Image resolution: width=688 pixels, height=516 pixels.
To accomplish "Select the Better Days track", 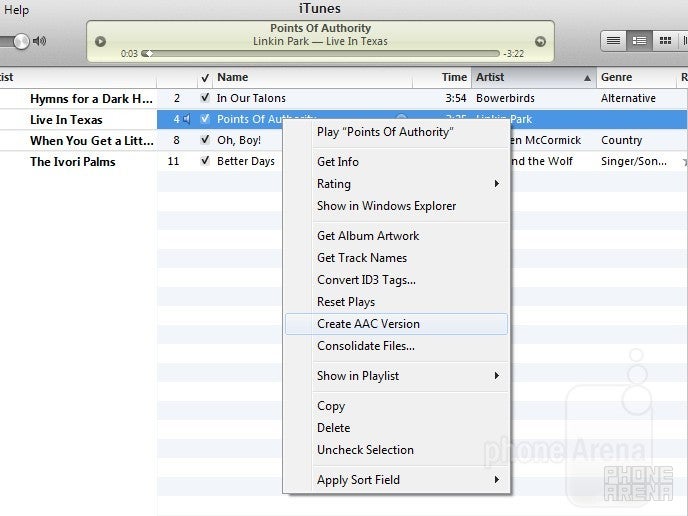I will point(246,161).
